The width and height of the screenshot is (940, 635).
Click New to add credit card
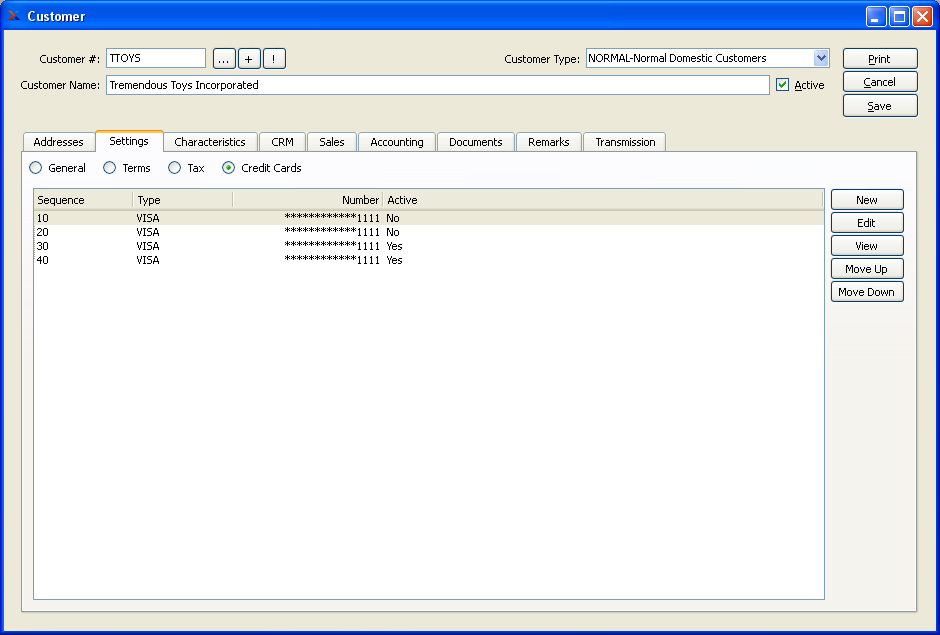tap(867, 200)
